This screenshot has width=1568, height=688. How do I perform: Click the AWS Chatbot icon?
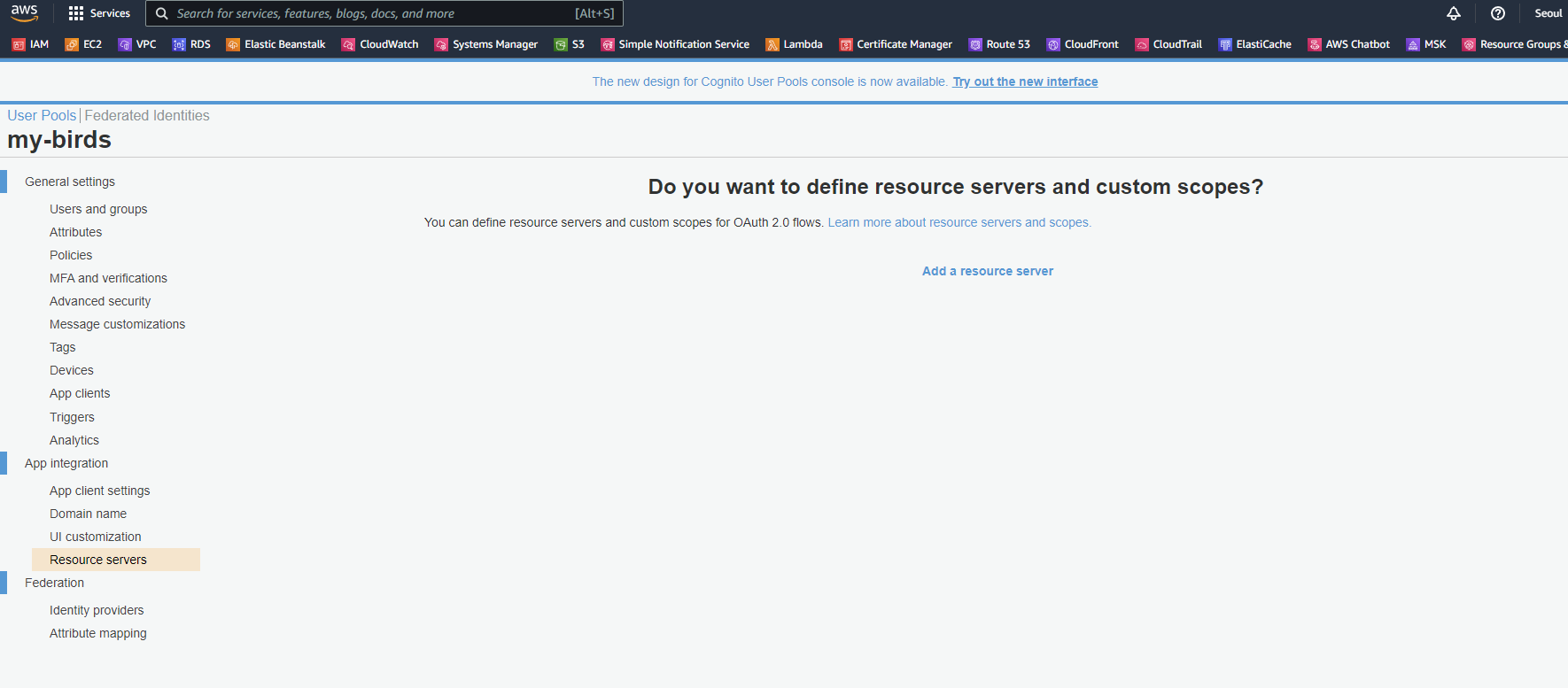[1315, 44]
